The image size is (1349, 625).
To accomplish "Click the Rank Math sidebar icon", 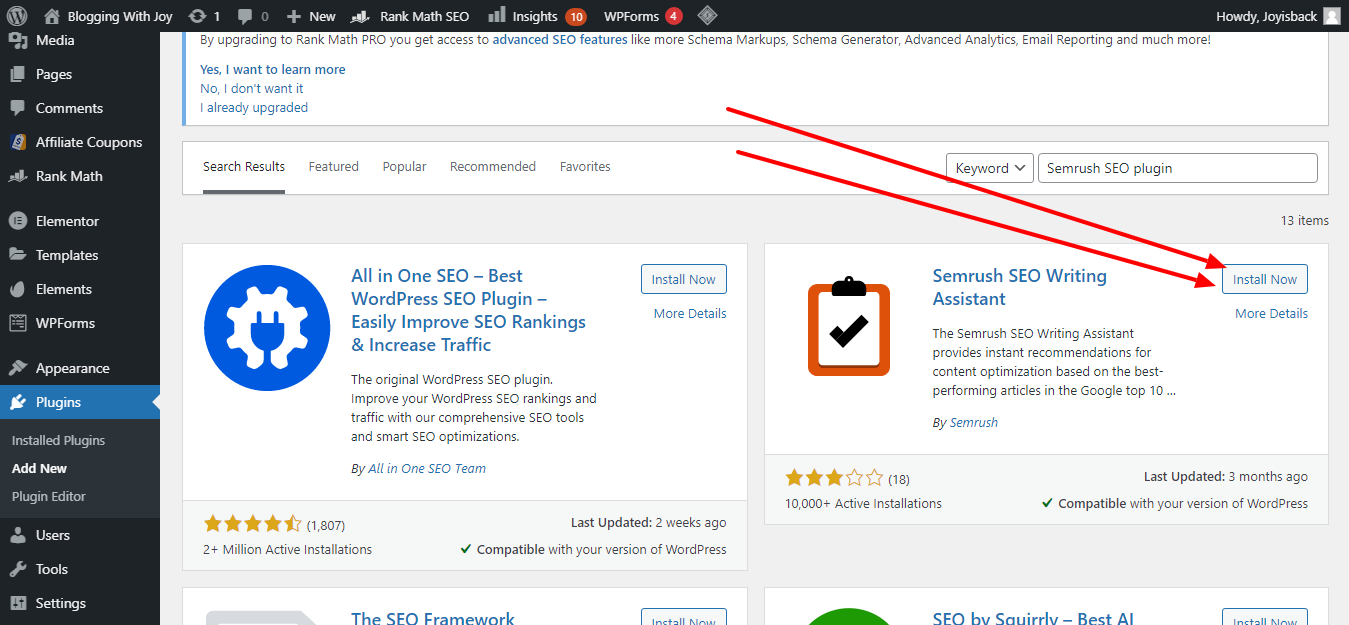I will [17, 176].
